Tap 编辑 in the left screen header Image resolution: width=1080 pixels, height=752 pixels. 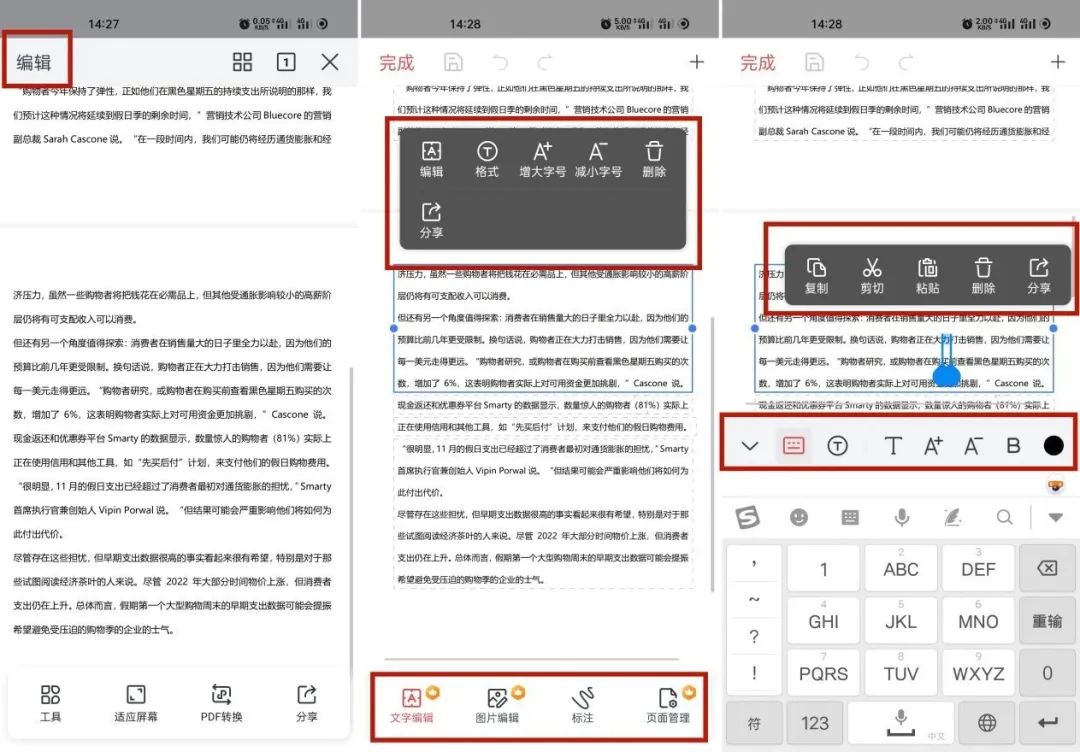(34, 63)
